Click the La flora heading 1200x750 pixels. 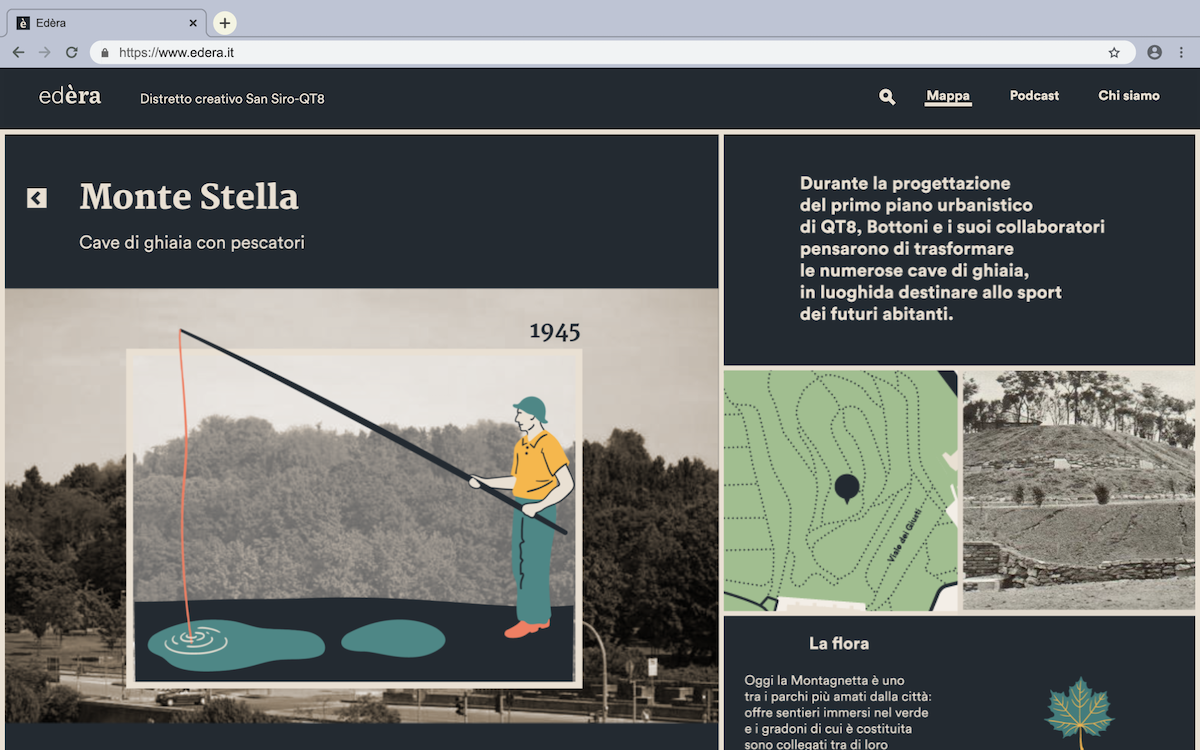click(x=839, y=643)
